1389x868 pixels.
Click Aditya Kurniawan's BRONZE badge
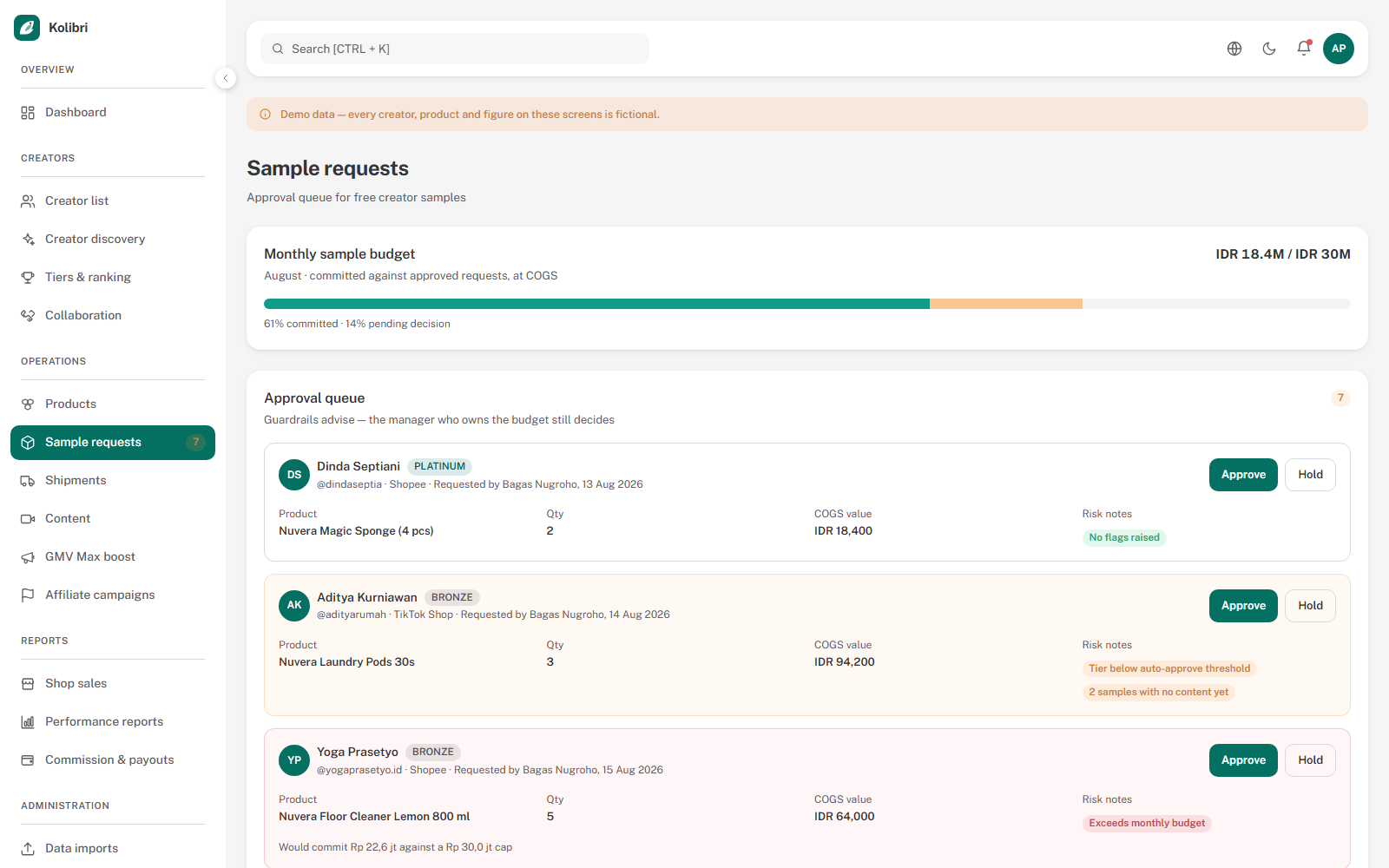coord(452,598)
